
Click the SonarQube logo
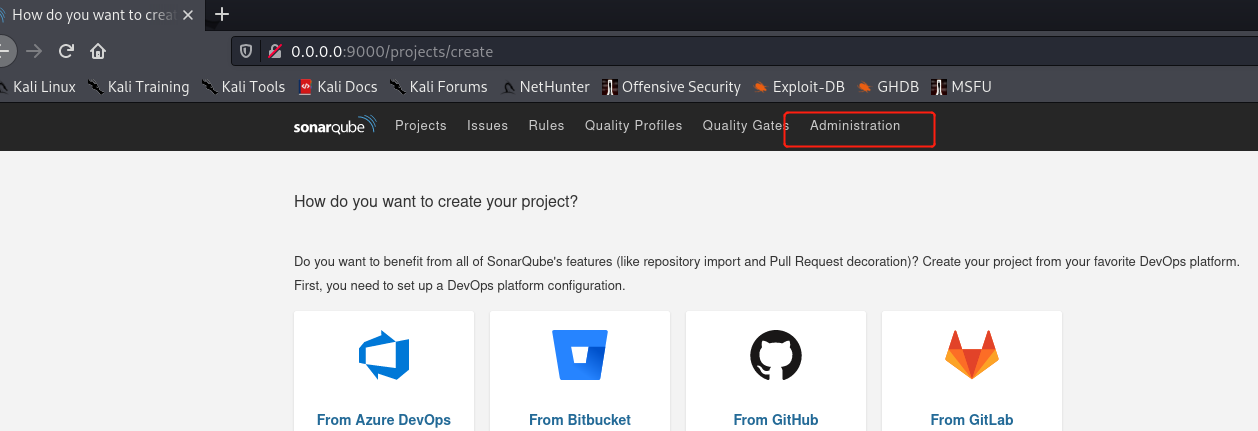pos(335,125)
